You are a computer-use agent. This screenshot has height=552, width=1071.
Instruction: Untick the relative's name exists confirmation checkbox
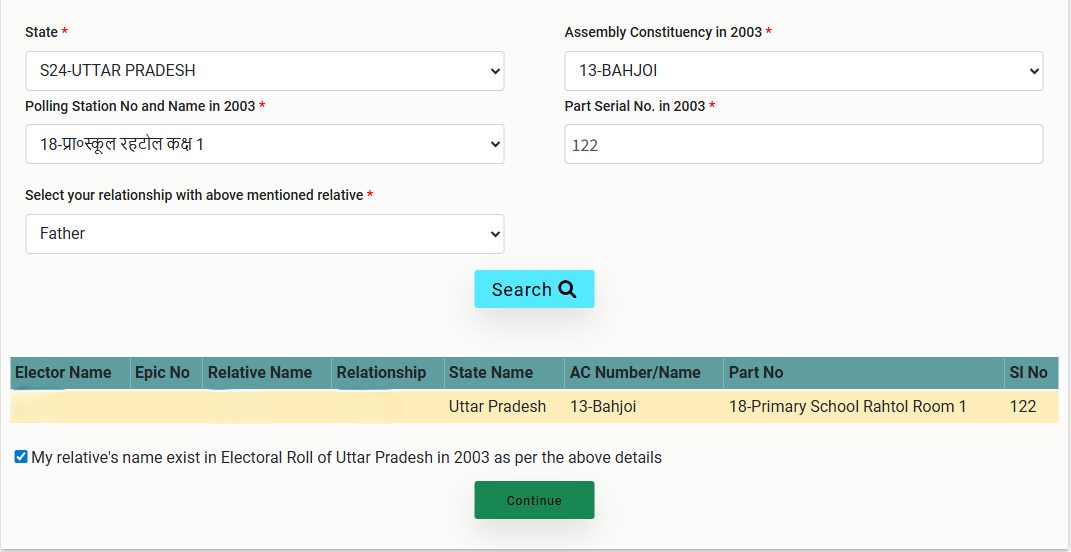click(x=21, y=457)
